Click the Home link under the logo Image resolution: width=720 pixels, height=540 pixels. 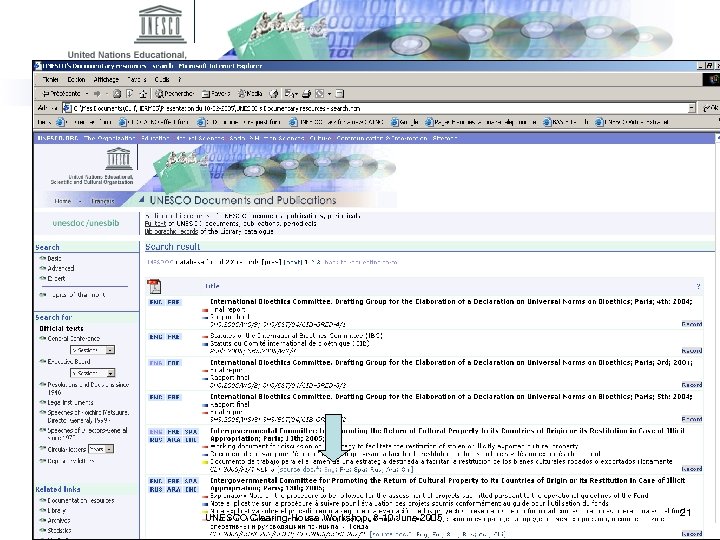pos(62,201)
